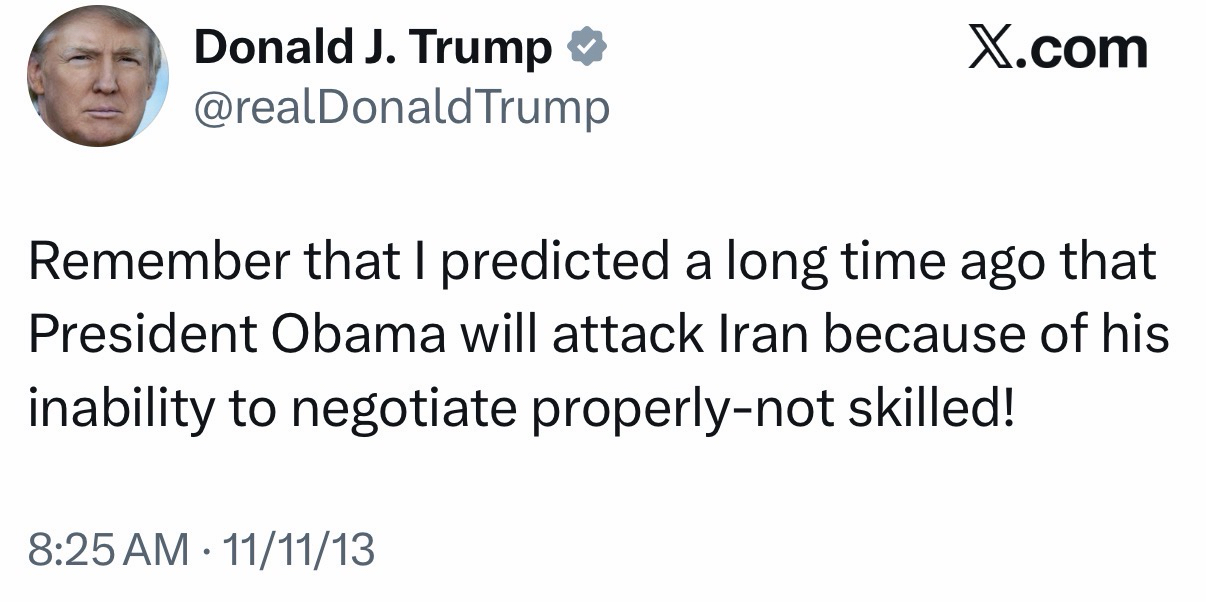Click the ".com" part of the watermark

click(1087, 48)
